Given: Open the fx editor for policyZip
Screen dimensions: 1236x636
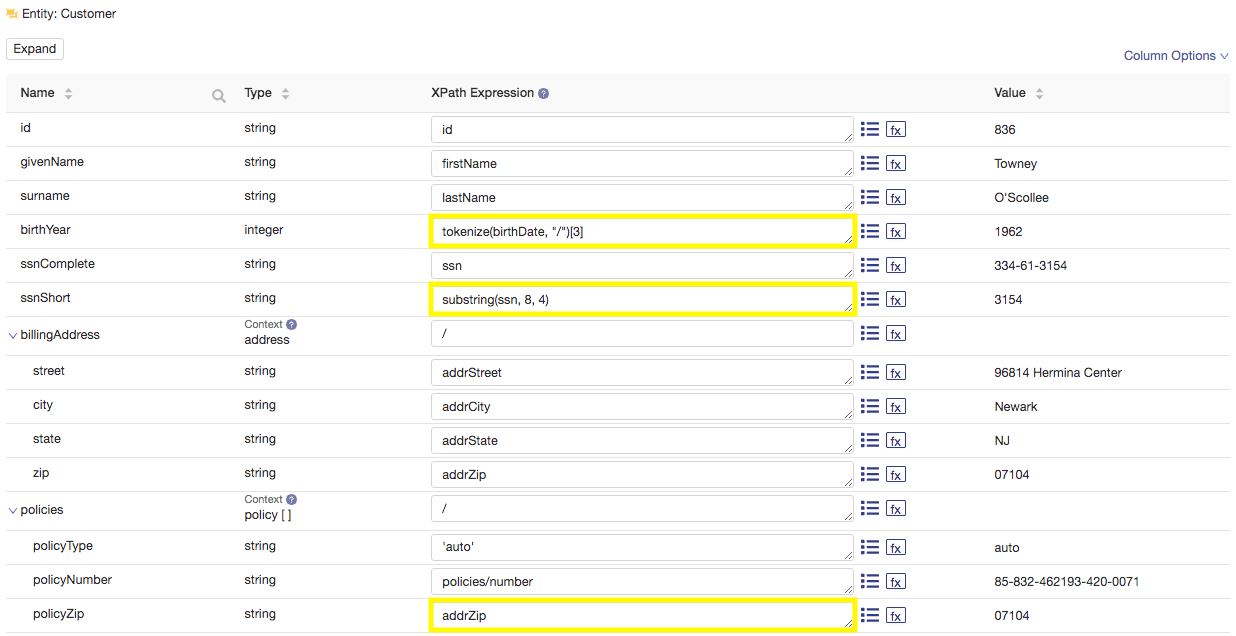Looking at the screenshot, I should click(896, 615).
